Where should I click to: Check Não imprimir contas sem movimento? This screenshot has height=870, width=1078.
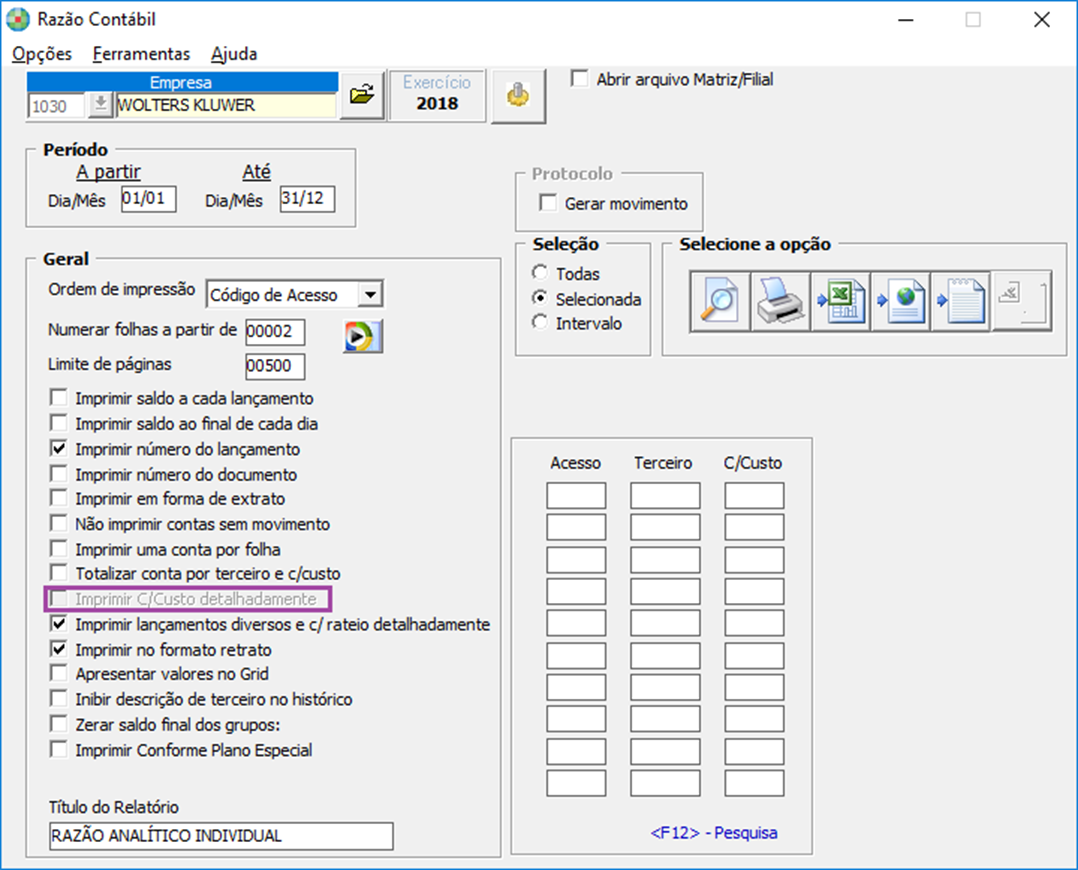(x=59, y=523)
